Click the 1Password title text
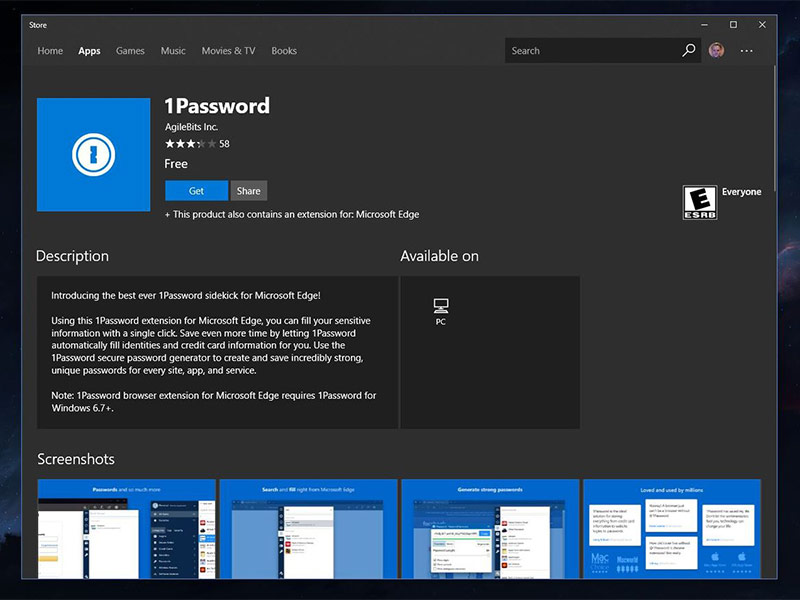This screenshot has width=800, height=600. (x=217, y=106)
